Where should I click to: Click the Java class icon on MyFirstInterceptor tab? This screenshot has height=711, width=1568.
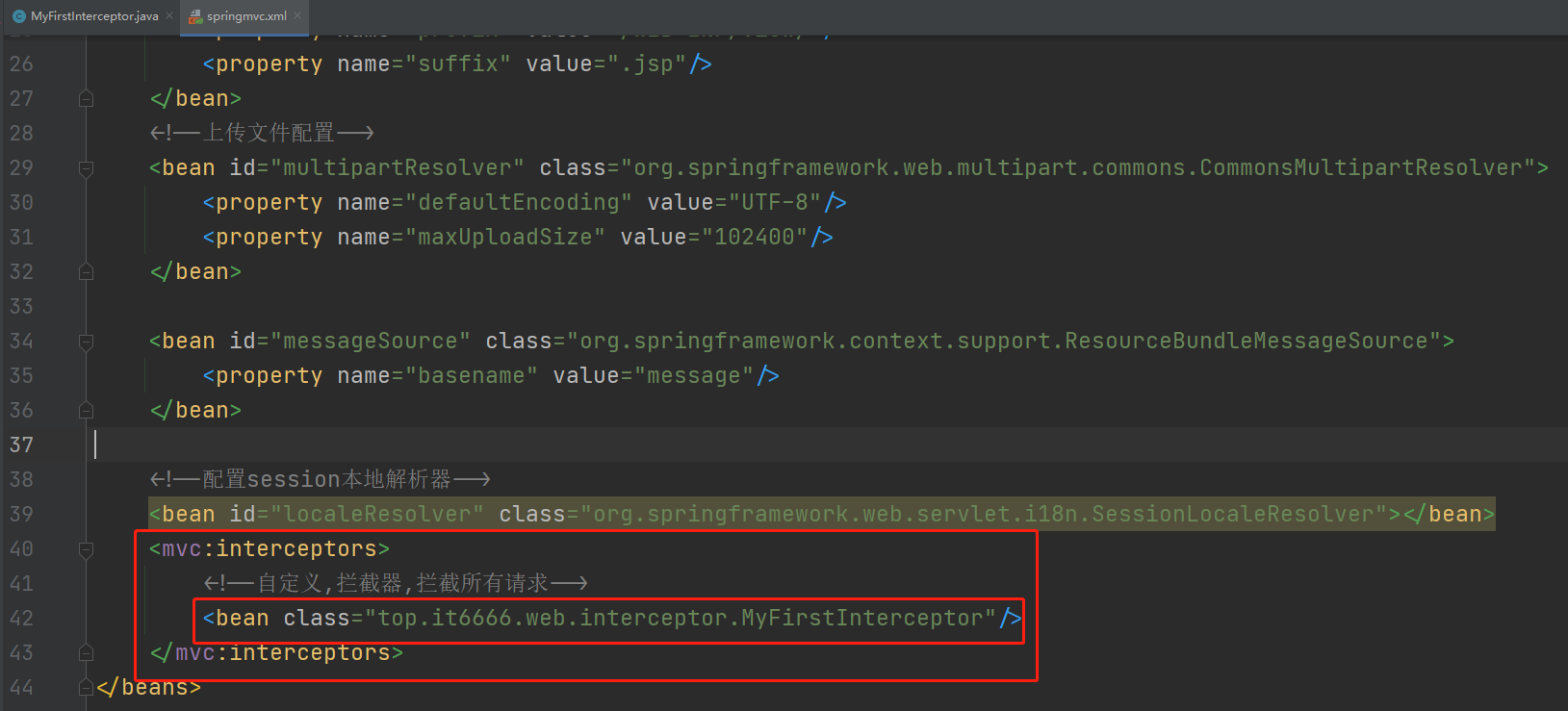(18, 16)
